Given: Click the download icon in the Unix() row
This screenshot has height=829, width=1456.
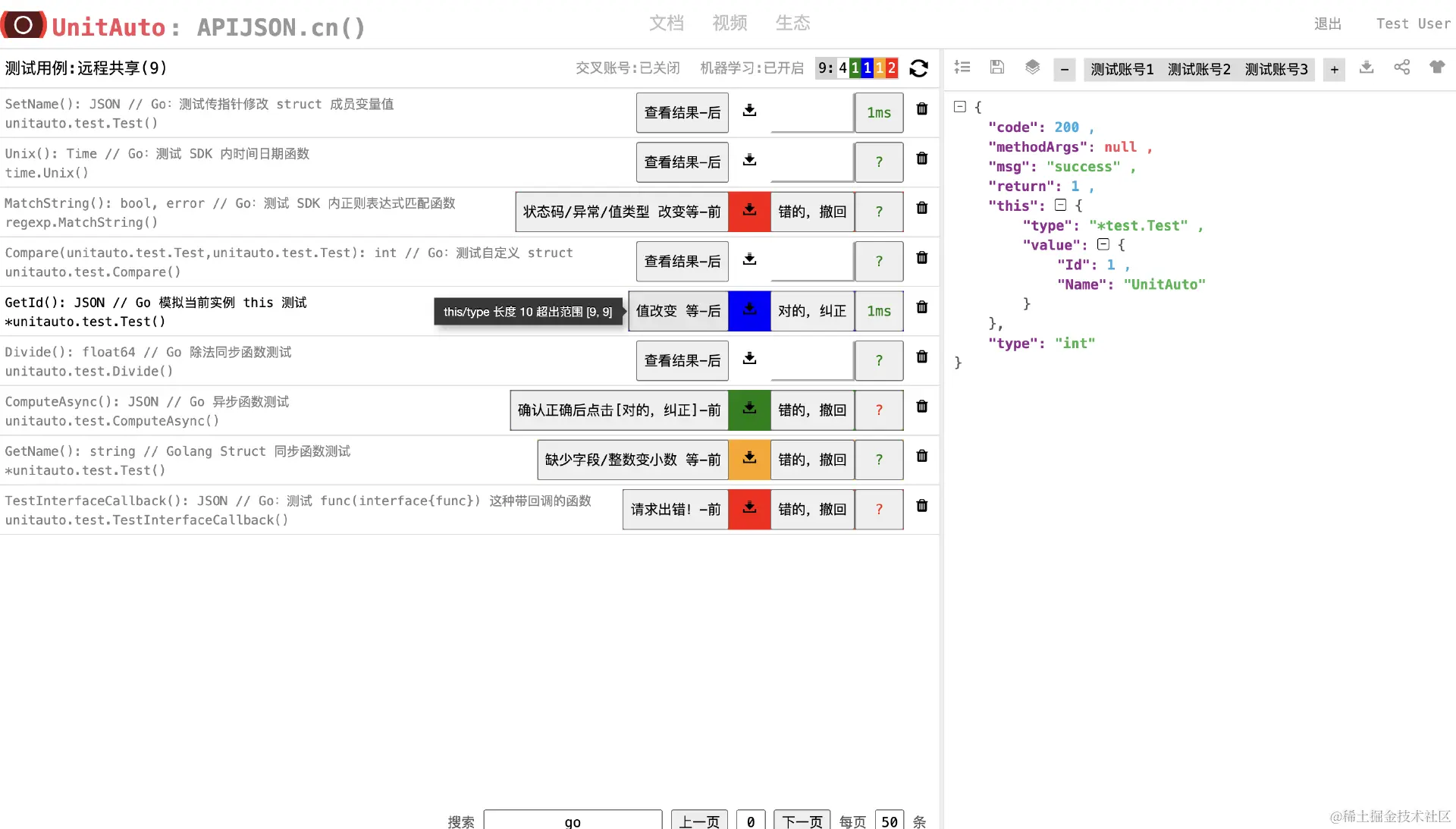Looking at the screenshot, I should point(749,160).
